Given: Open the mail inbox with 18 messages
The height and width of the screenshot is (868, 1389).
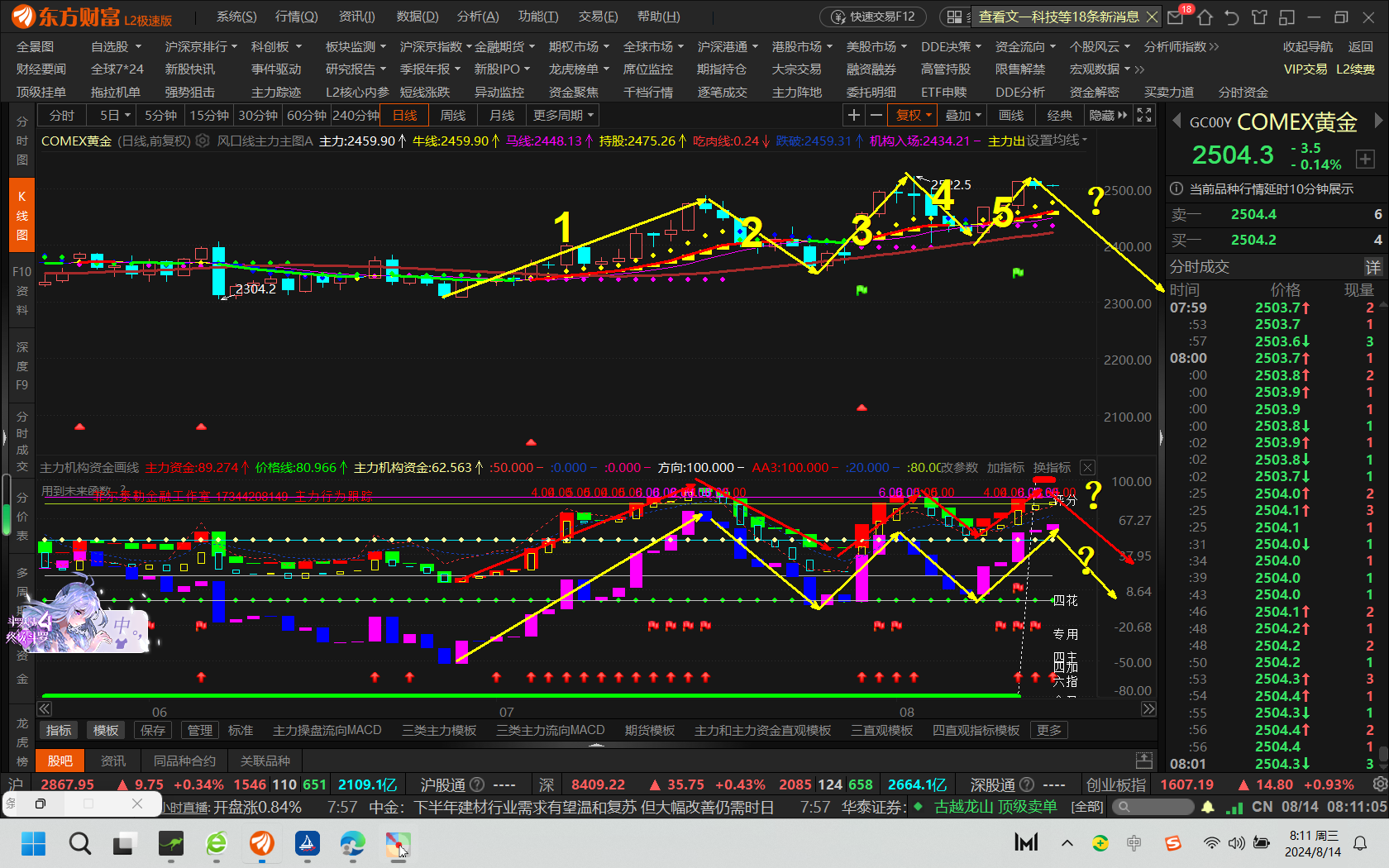Looking at the screenshot, I should [1175, 17].
